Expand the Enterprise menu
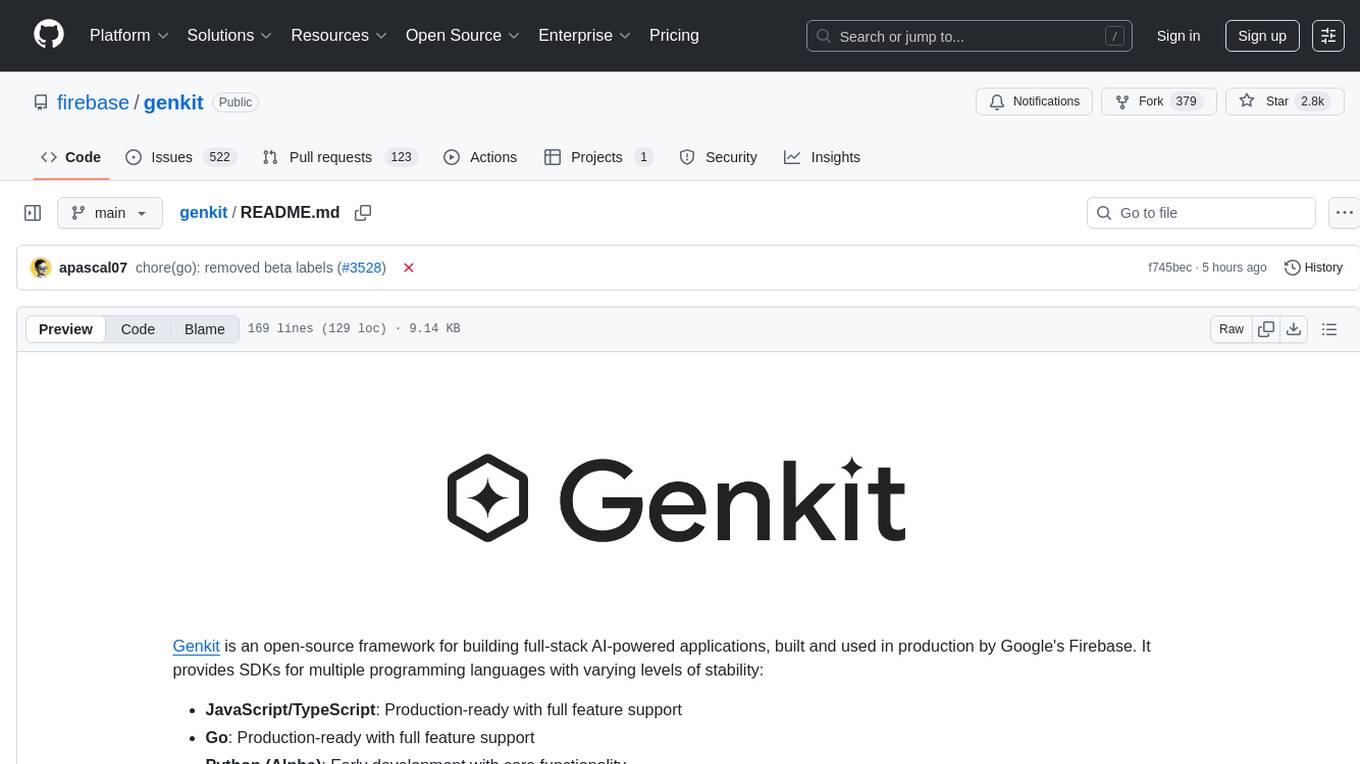 [584, 35]
